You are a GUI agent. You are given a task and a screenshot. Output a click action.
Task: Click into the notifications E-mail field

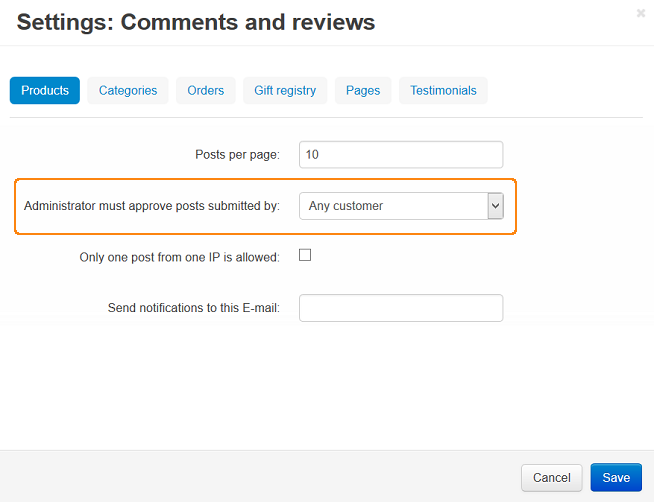click(x=401, y=308)
